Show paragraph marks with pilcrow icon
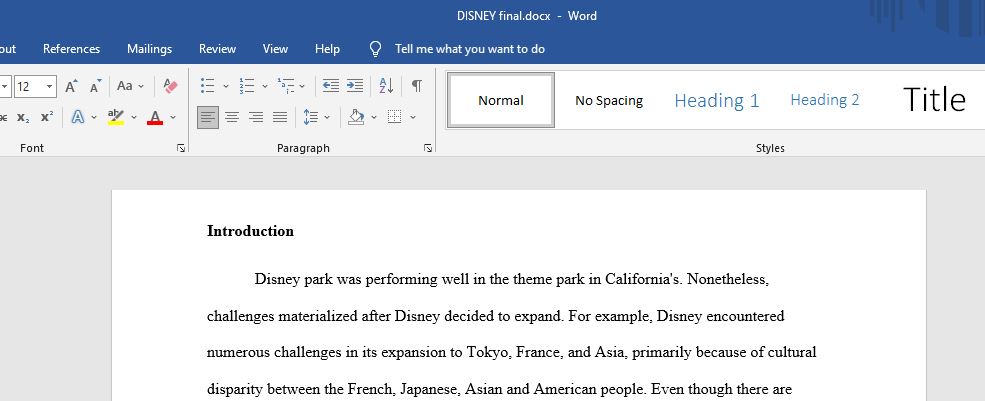Screen dimensions: 985x401 pyautogui.click(x=416, y=86)
